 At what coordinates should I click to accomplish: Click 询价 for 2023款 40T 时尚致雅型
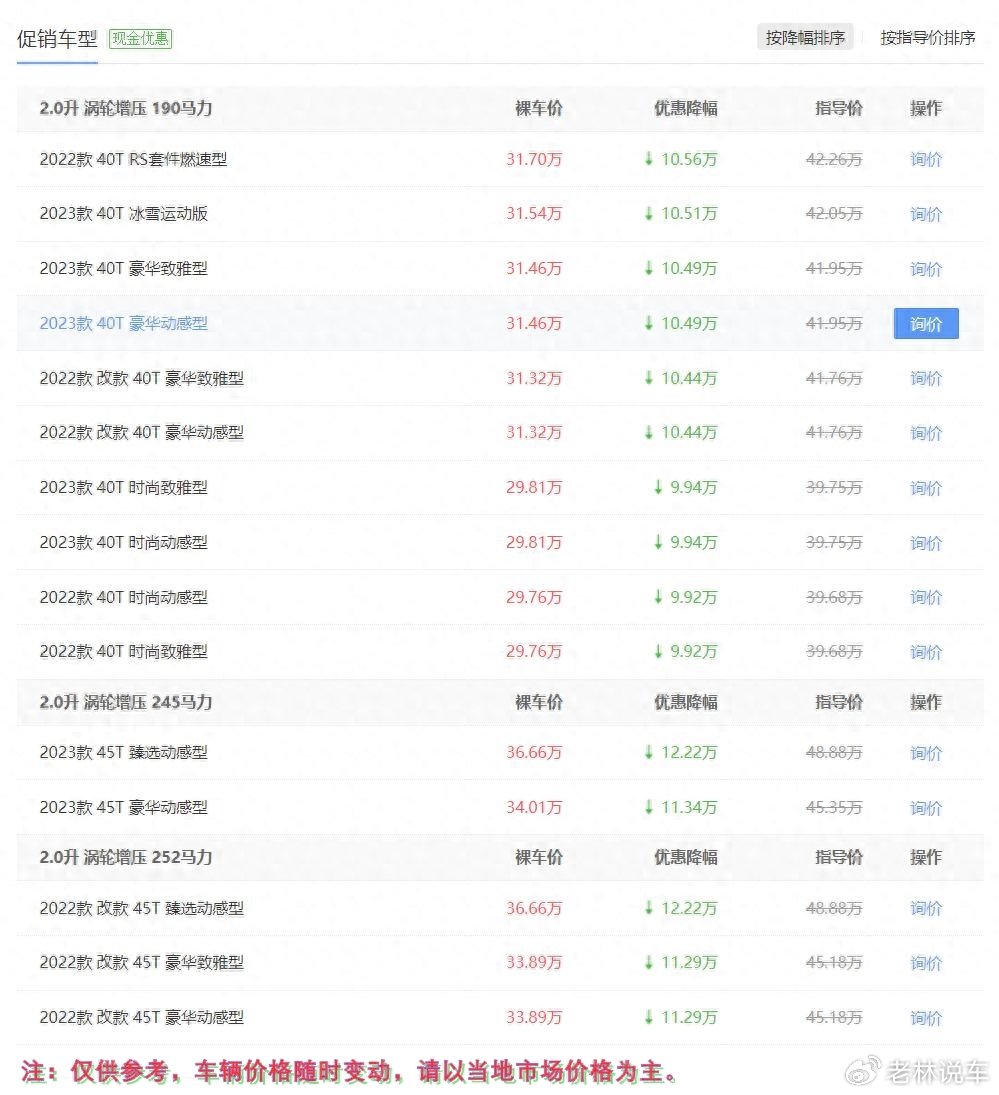[x=926, y=488]
